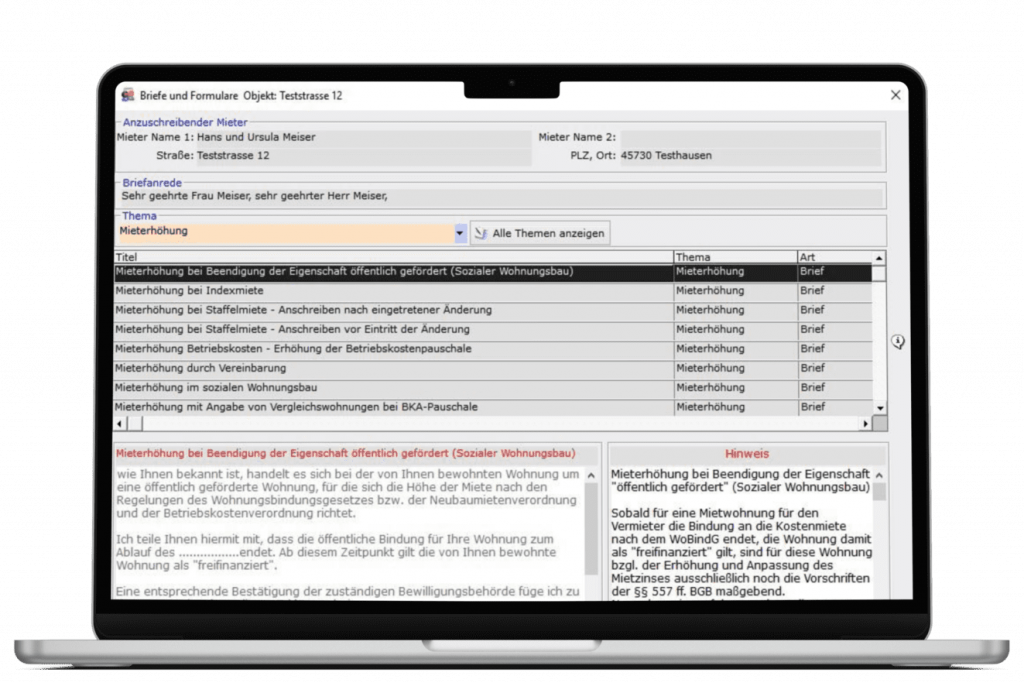
Task: Select row Mieterhöhung bei Beendigung der Eigenschaft
Action: point(493,272)
